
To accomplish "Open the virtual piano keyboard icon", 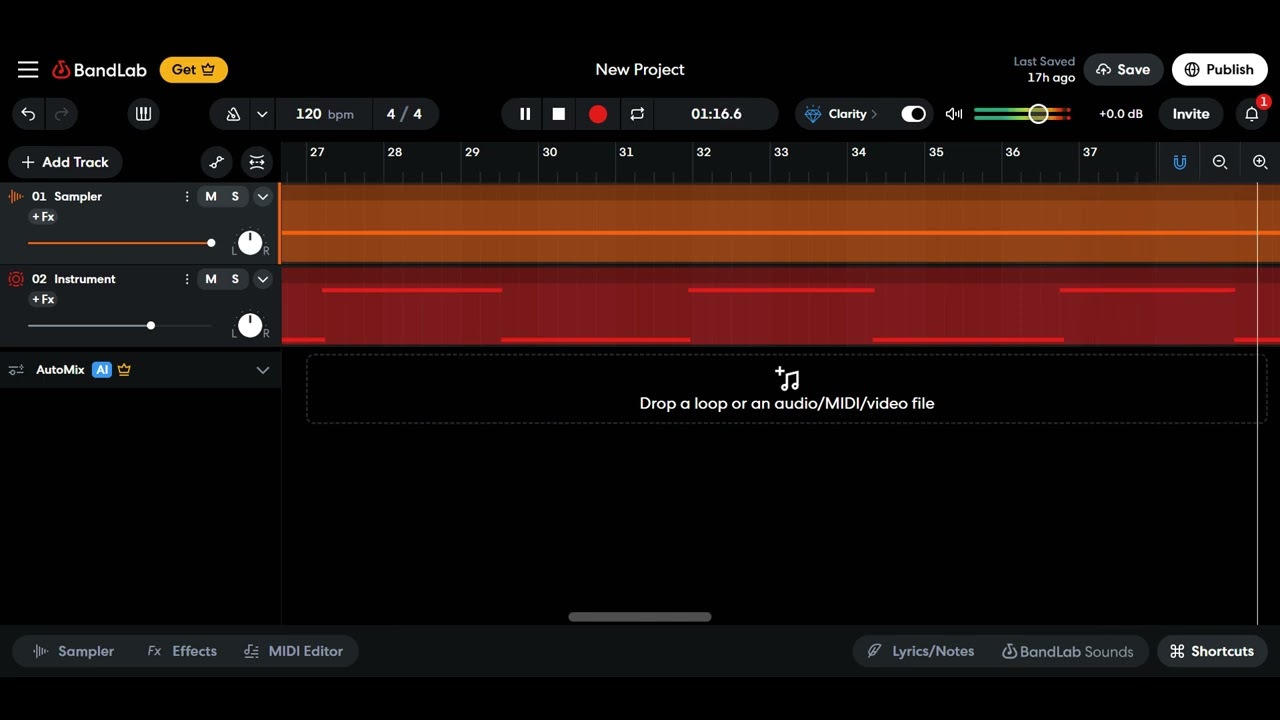I will point(143,114).
